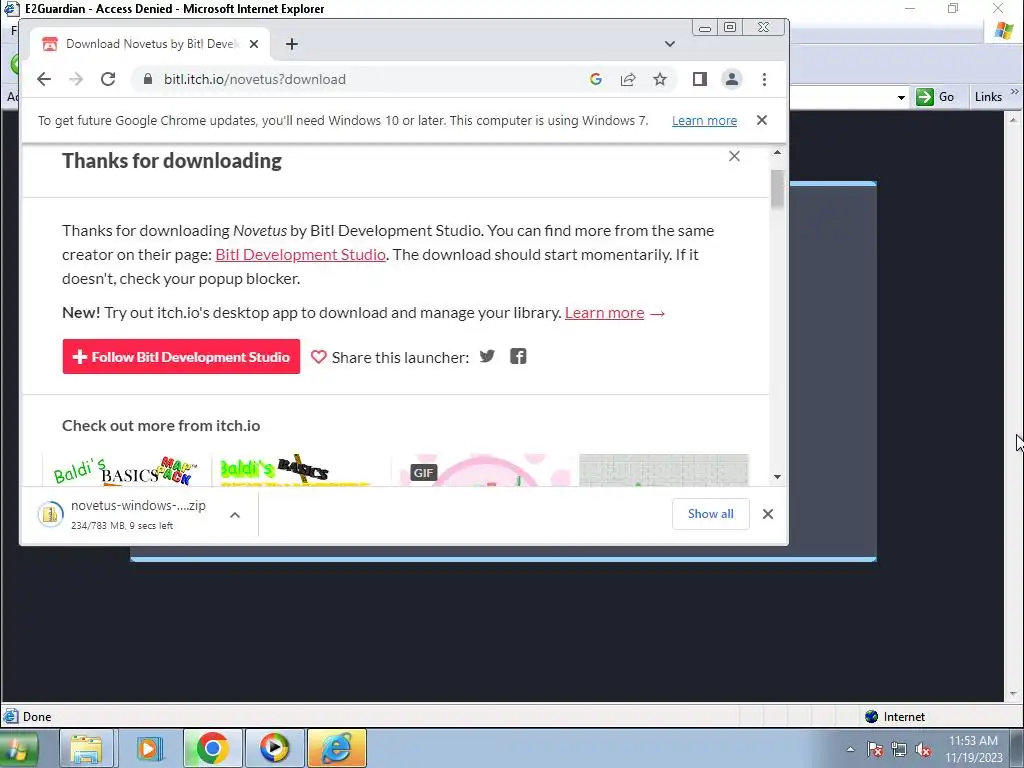Viewport: 1024px width, 768px height.
Task: Close the Thanks for downloading dialog
Action: point(734,156)
